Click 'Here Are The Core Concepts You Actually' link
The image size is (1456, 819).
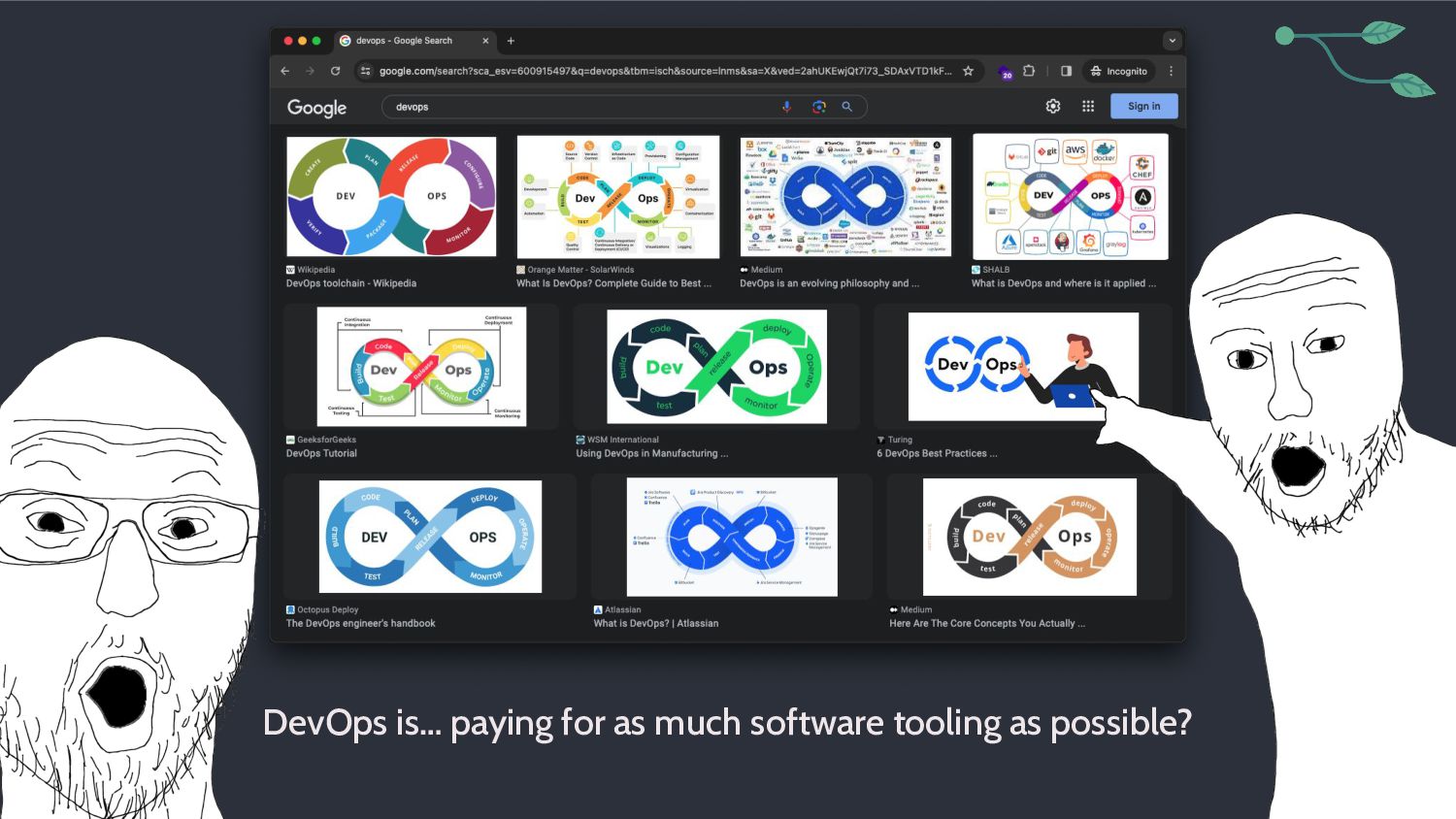click(986, 623)
